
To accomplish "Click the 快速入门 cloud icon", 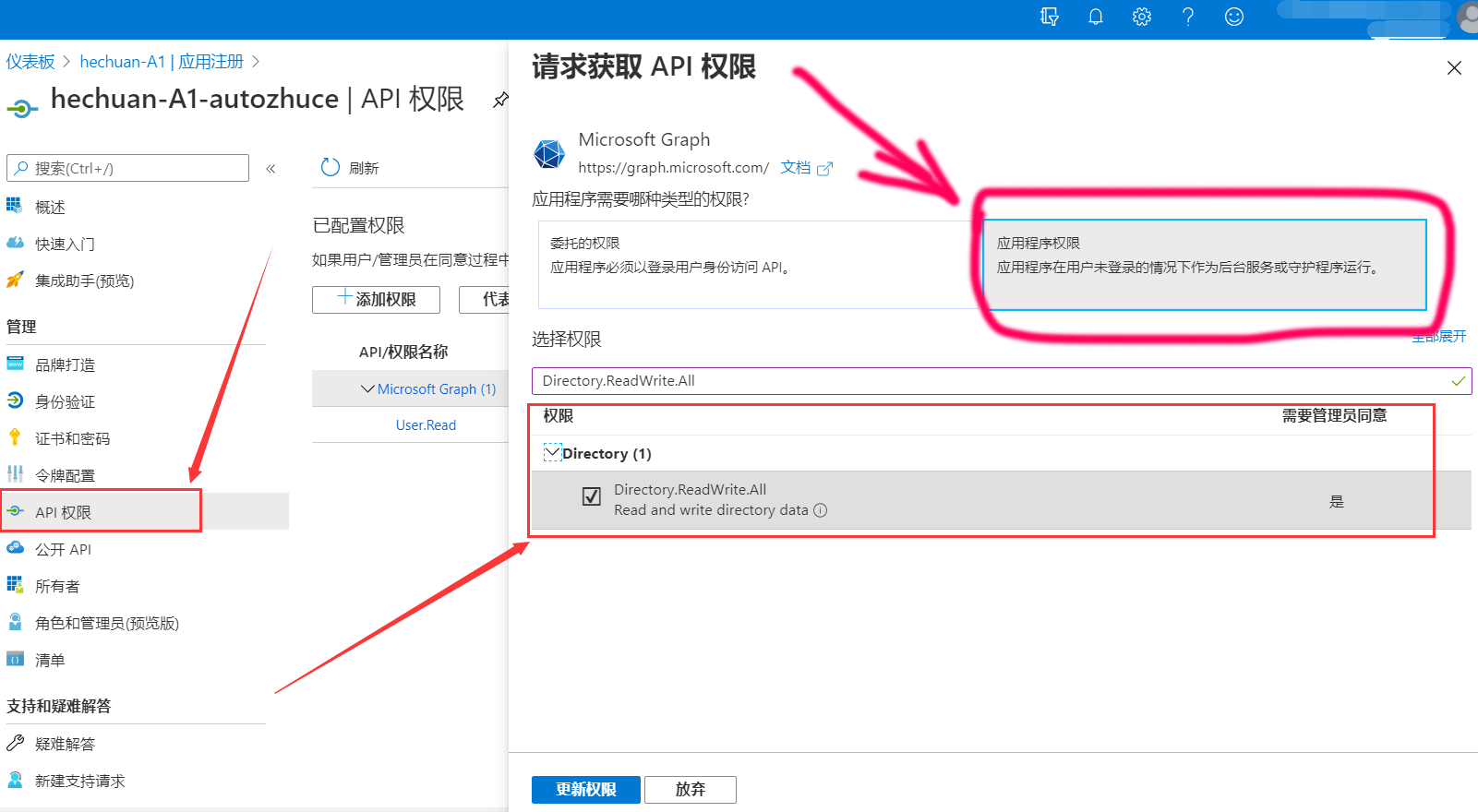I will click(x=15, y=243).
